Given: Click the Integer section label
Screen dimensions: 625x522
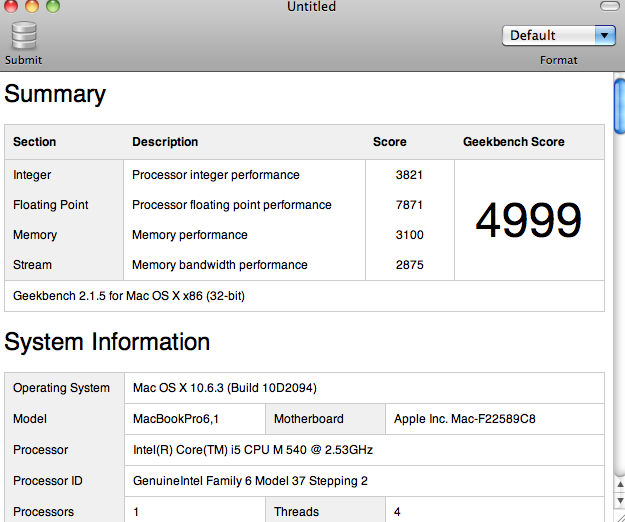Looking at the screenshot, I should tap(32, 175).
